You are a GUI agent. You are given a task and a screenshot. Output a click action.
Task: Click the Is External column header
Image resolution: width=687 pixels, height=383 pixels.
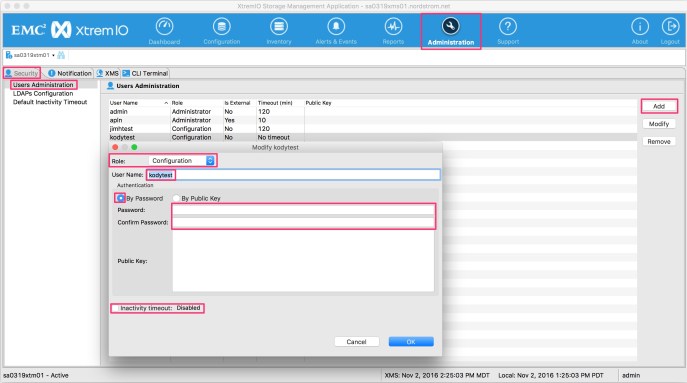(239, 103)
